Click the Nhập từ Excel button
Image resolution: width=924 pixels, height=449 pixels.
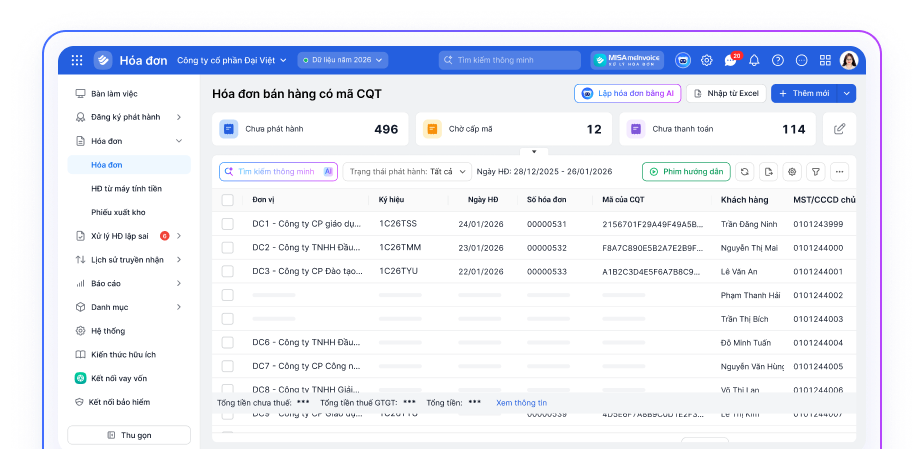pyautogui.click(x=726, y=93)
